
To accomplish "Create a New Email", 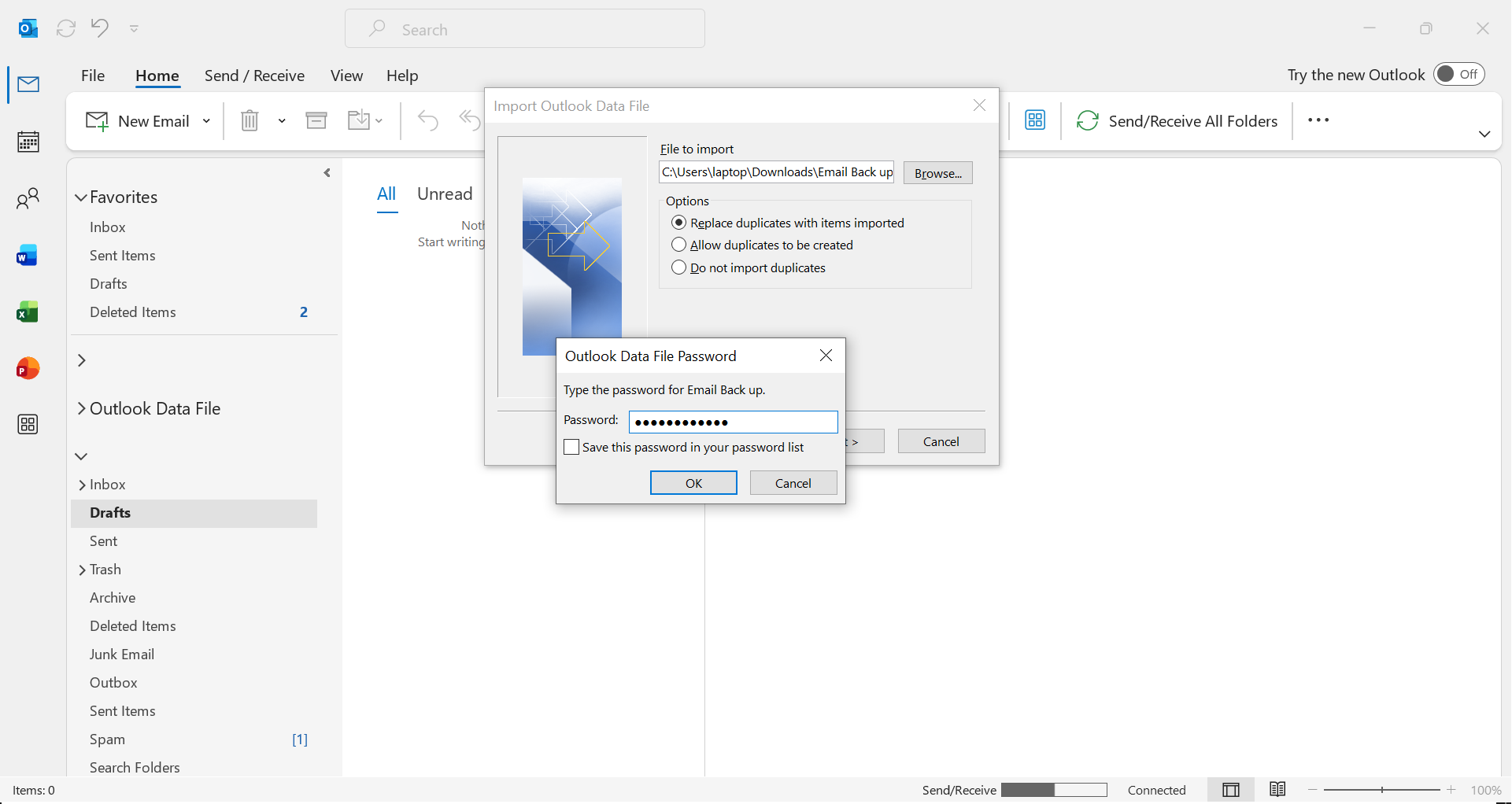I will coord(138,121).
